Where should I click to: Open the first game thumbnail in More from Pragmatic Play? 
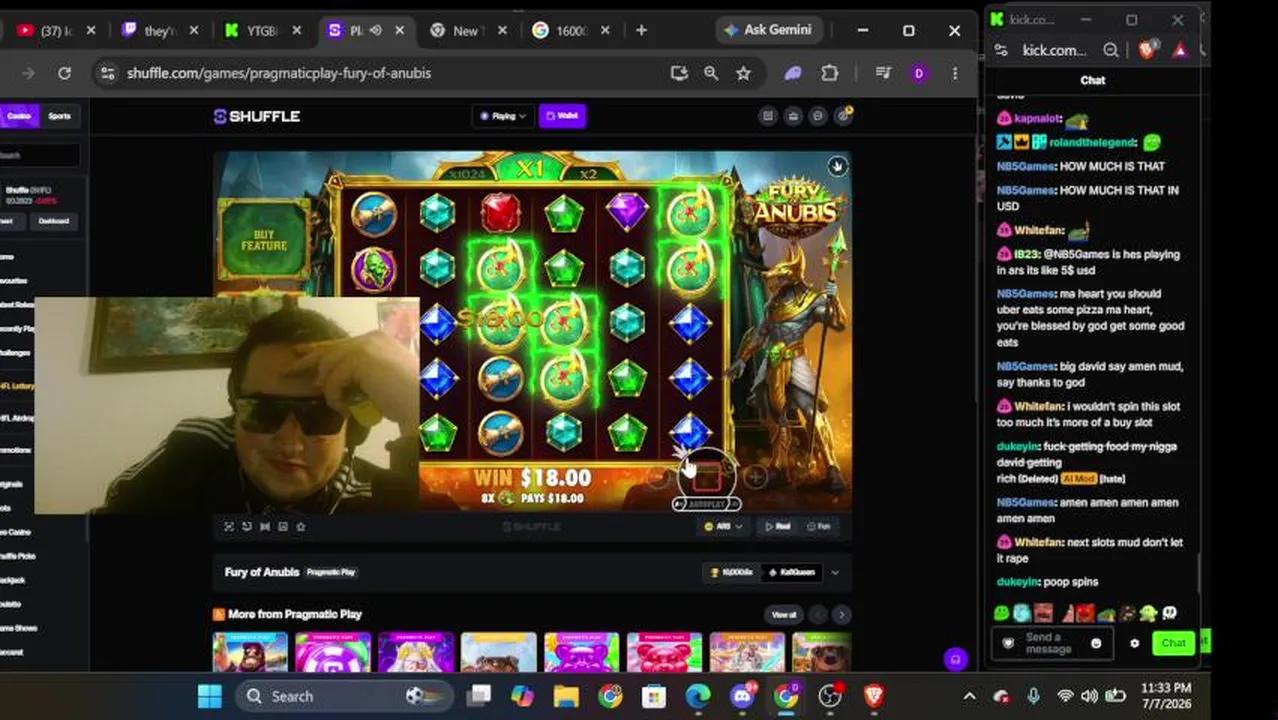point(250,652)
